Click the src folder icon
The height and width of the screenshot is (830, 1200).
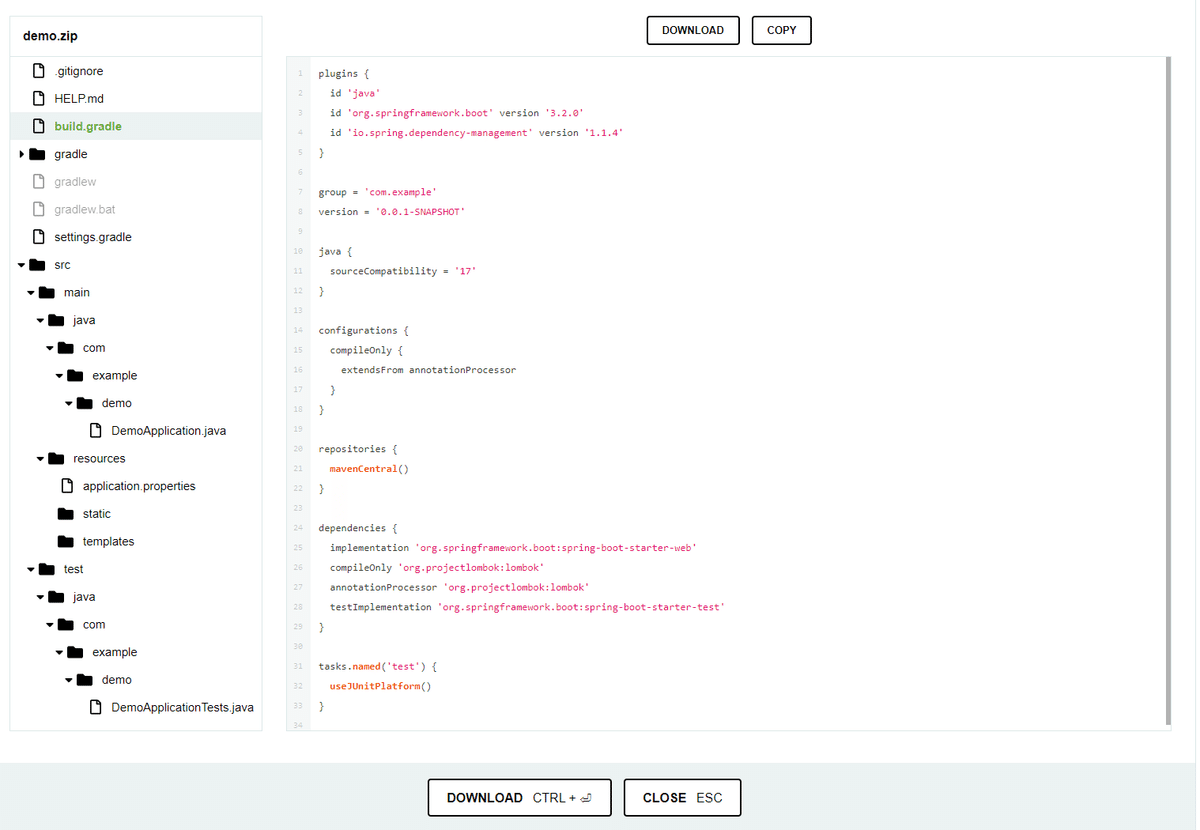pyautogui.click(x=38, y=264)
